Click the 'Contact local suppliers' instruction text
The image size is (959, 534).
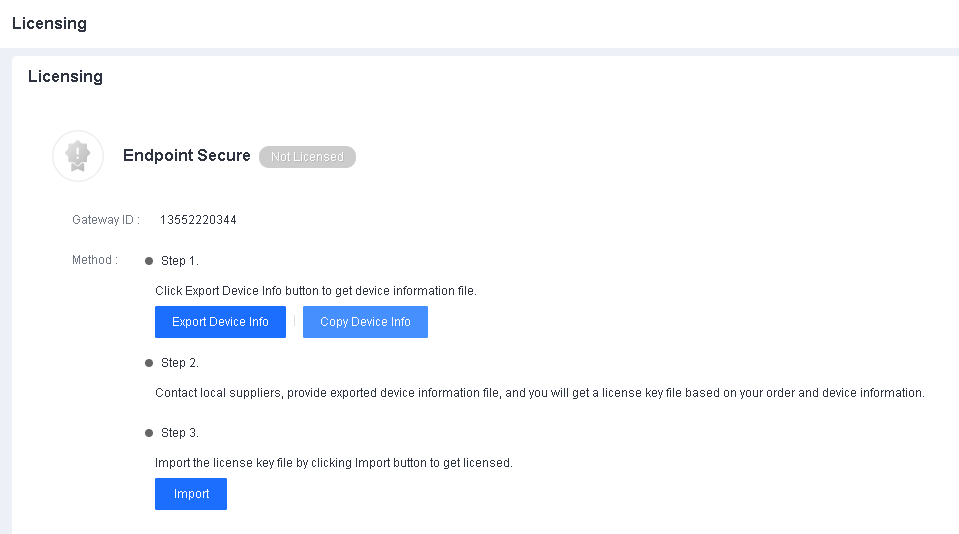(539, 393)
